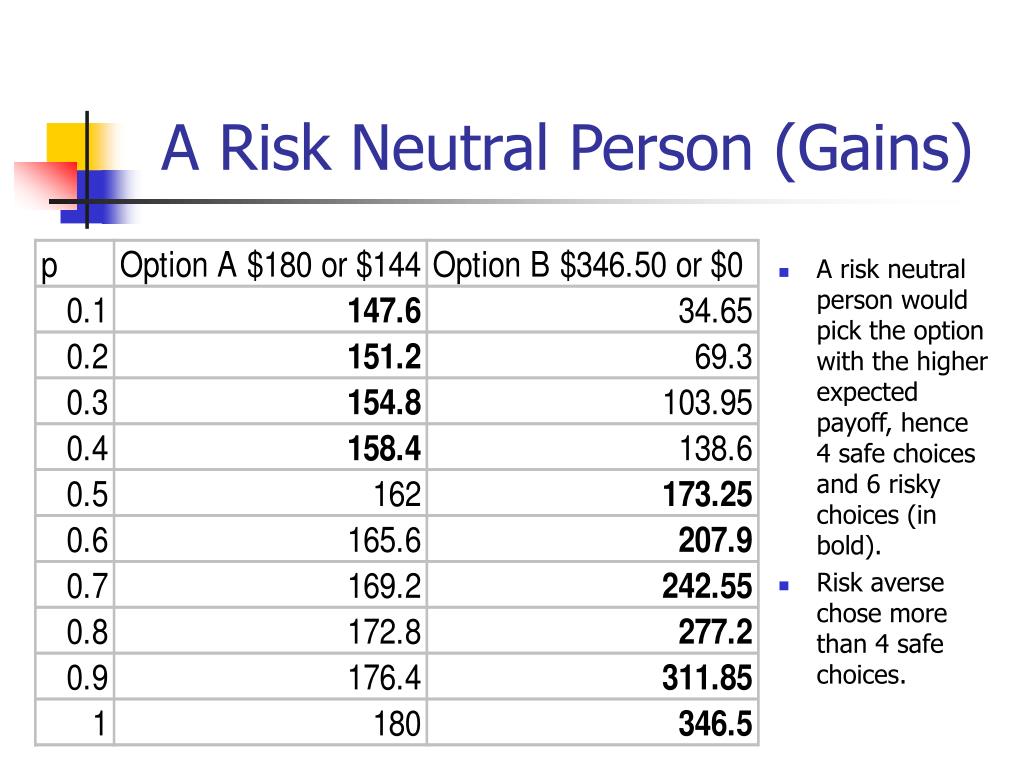The image size is (1024, 768).
Task: Click the red square in the title decoration
Action: point(45,184)
